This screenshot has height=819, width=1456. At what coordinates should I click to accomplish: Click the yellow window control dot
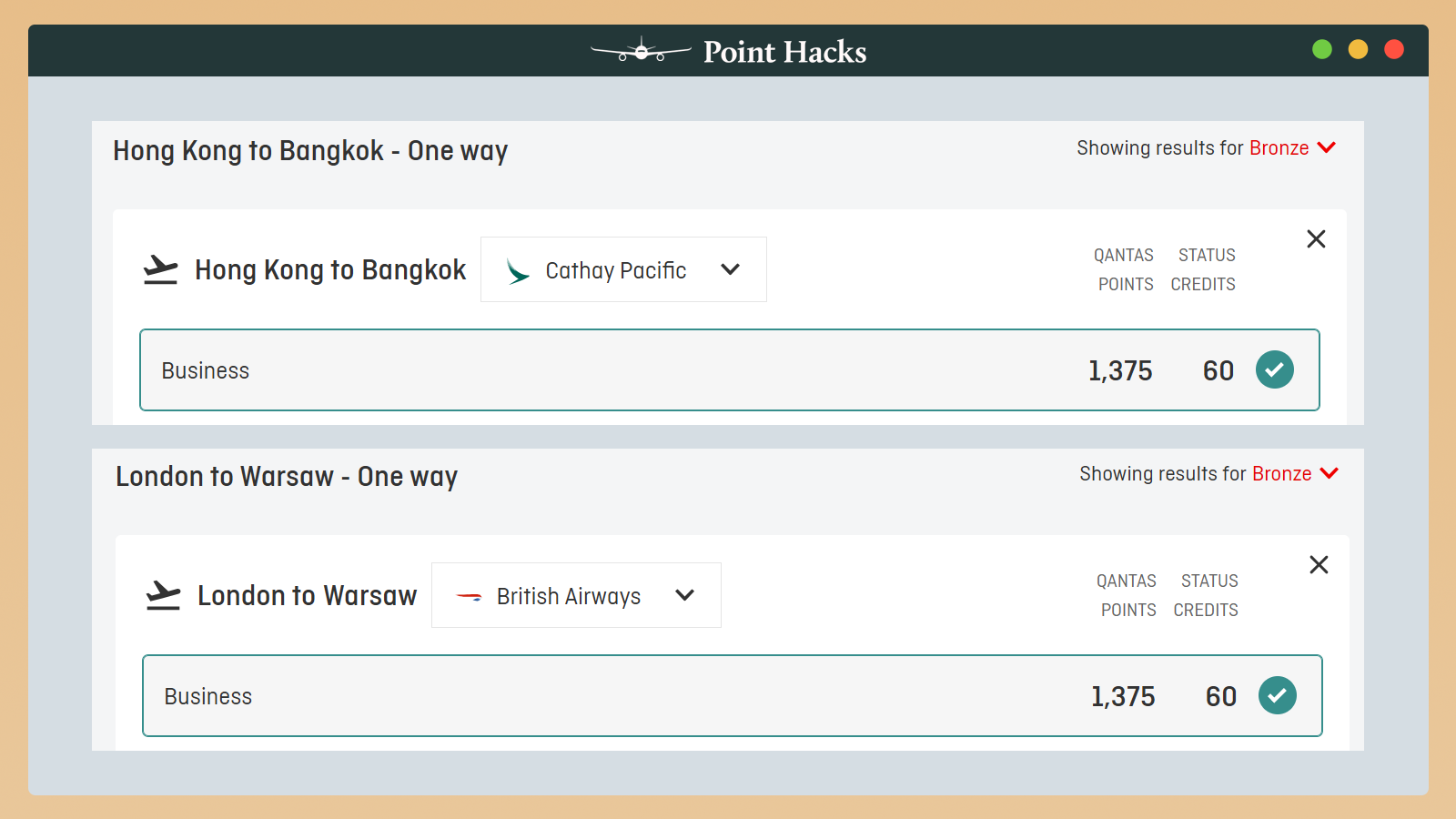tap(1358, 49)
